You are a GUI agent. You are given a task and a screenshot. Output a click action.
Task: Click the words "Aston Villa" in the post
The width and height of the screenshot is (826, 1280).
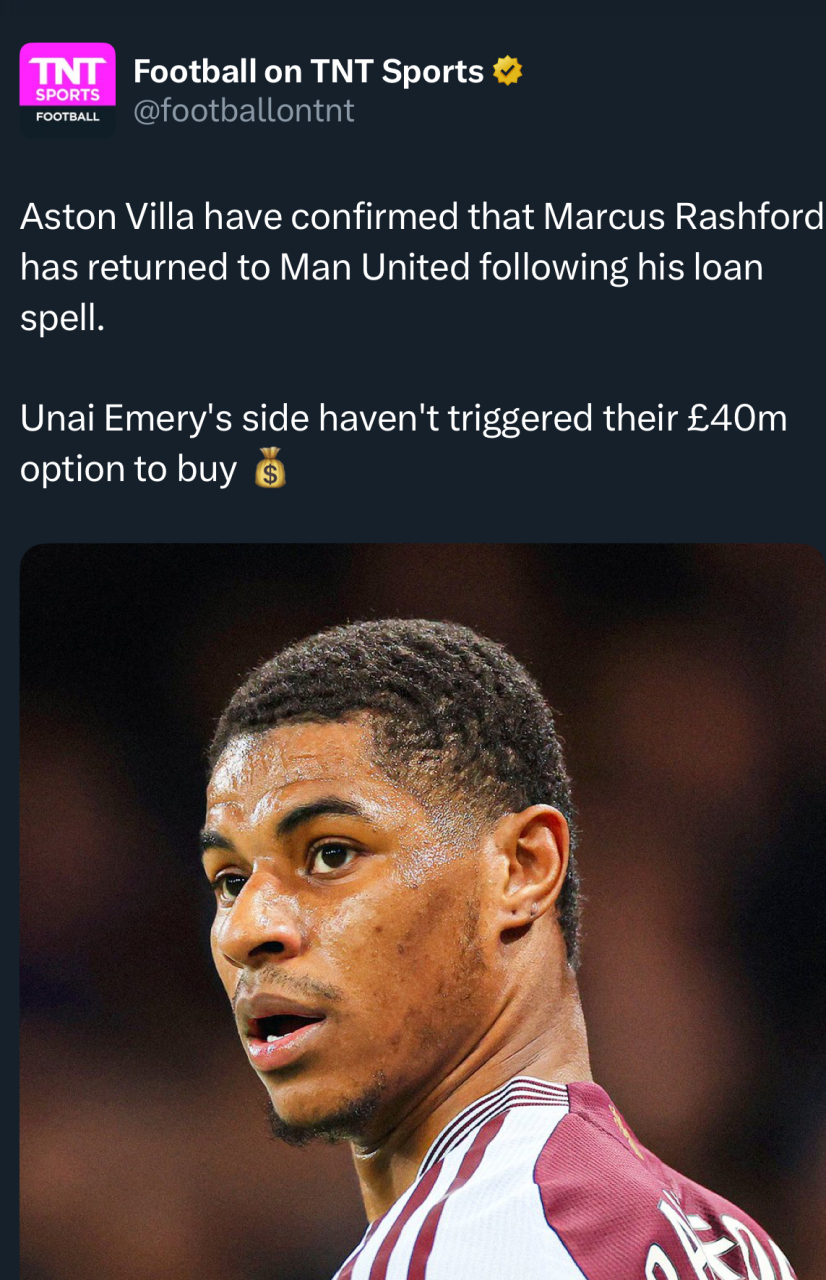107,217
